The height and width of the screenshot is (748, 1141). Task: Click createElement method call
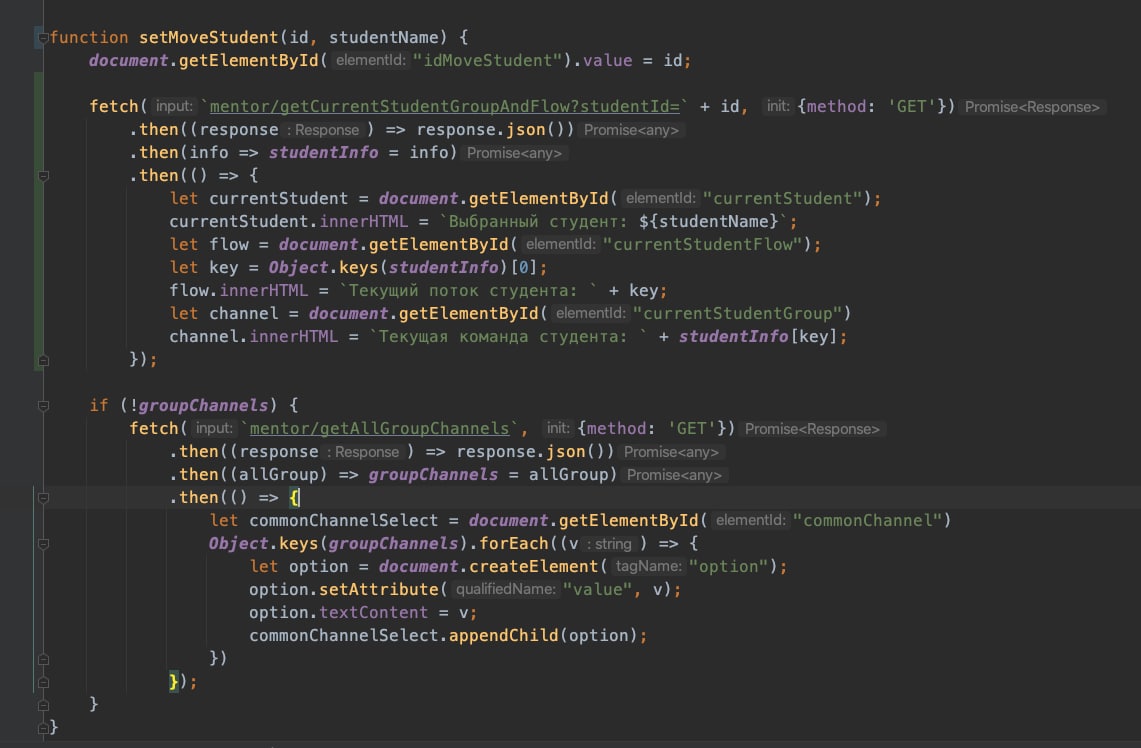(x=533, y=566)
